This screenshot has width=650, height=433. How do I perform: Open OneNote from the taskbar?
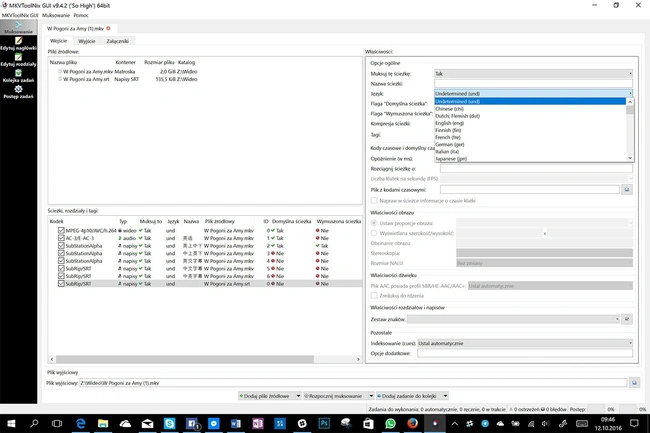click(257, 423)
